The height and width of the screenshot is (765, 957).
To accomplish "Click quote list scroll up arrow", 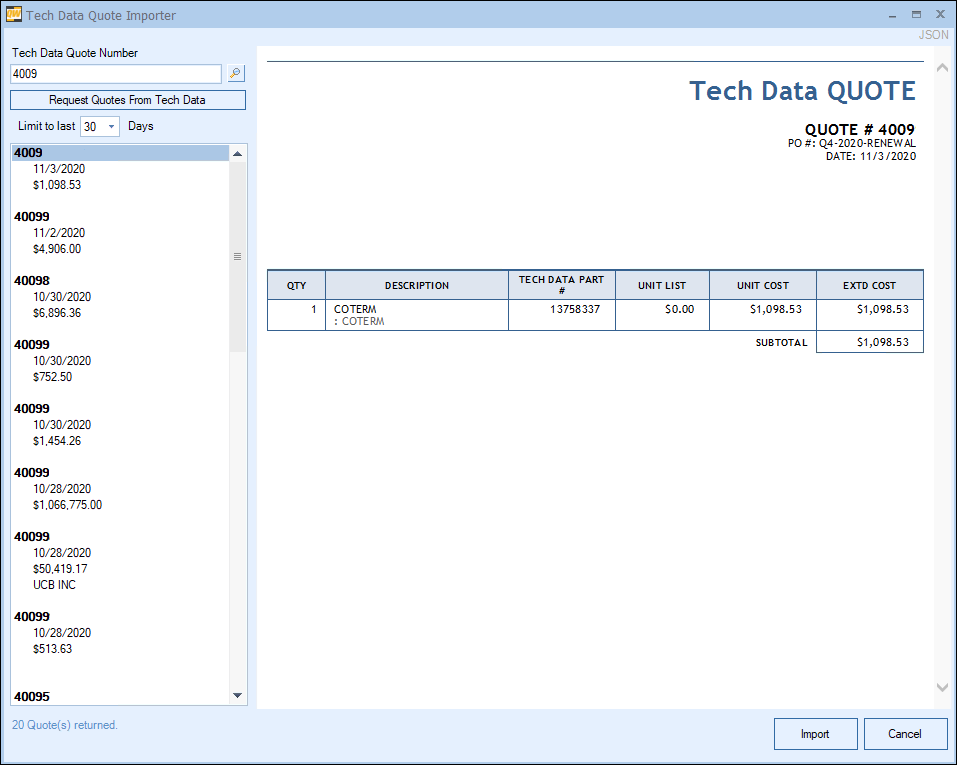I will (x=237, y=153).
